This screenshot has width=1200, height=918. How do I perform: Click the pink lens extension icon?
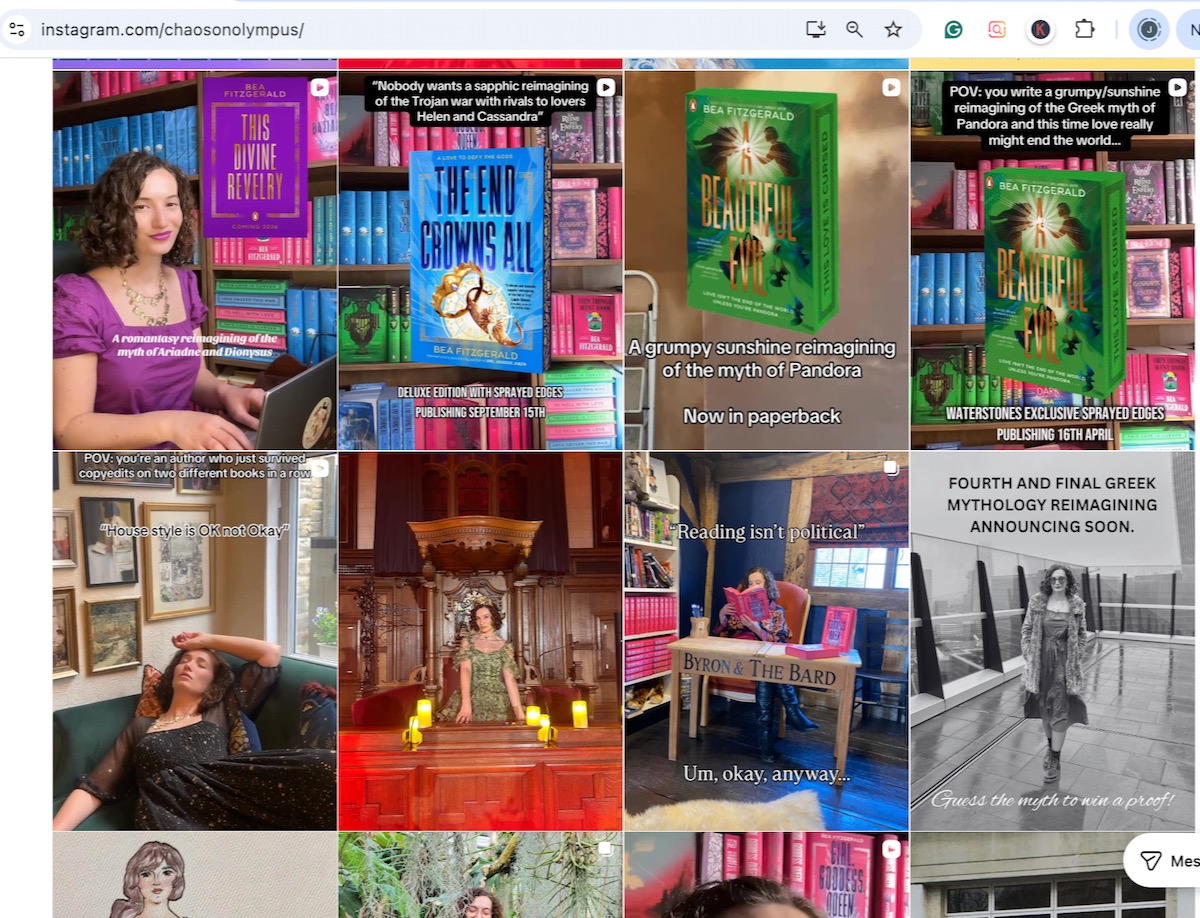coord(996,29)
